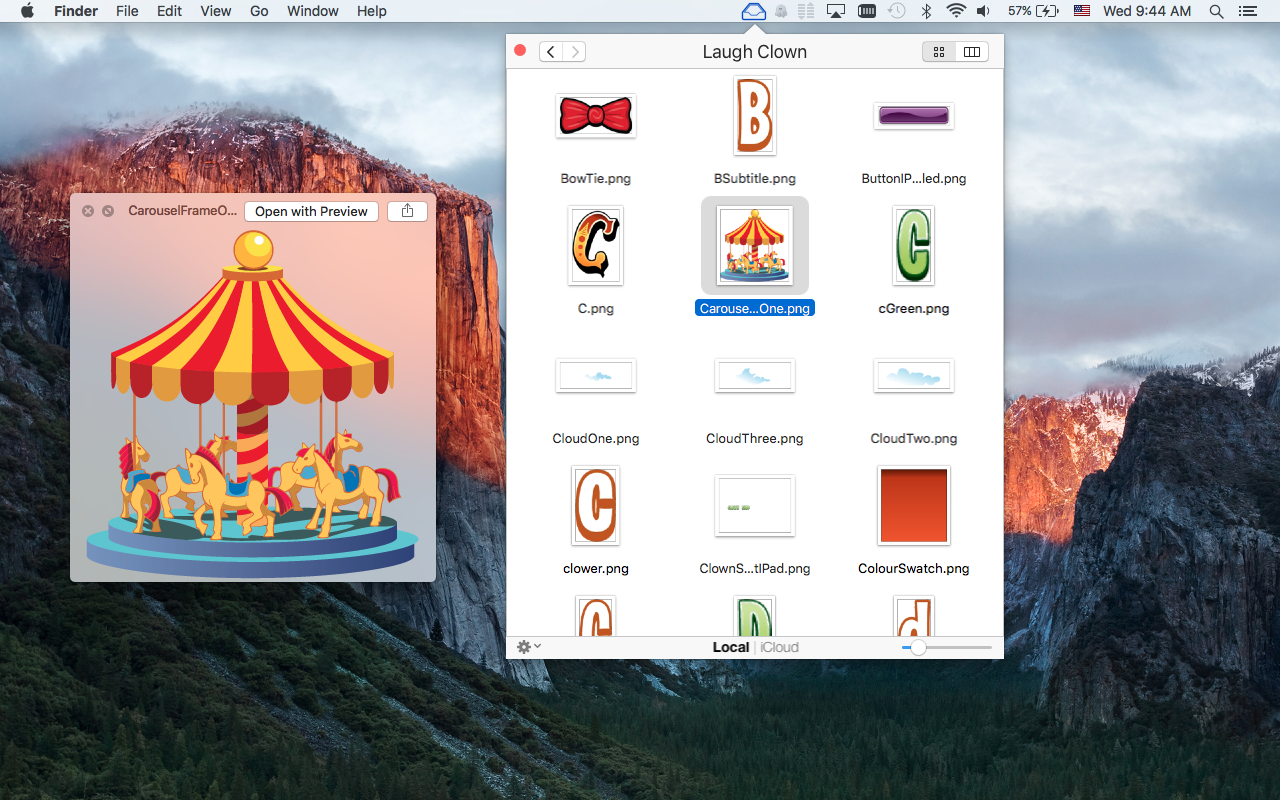Click the large carousel preview image
1280x800 pixels.
(x=253, y=403)
